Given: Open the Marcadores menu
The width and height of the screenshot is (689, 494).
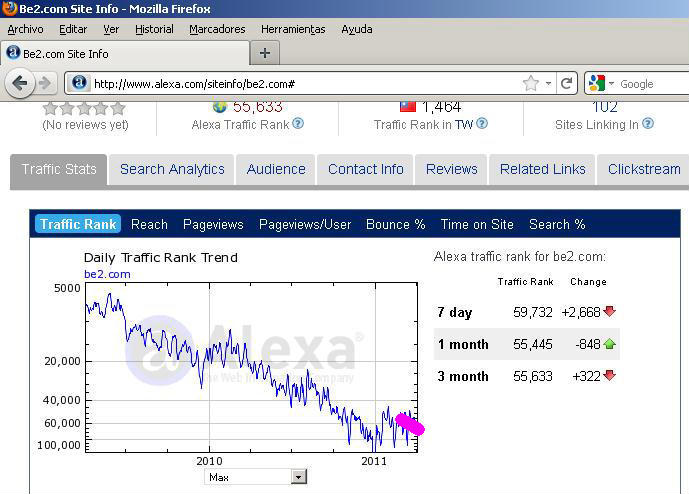Looking at the screenshot, I should 217,29.
